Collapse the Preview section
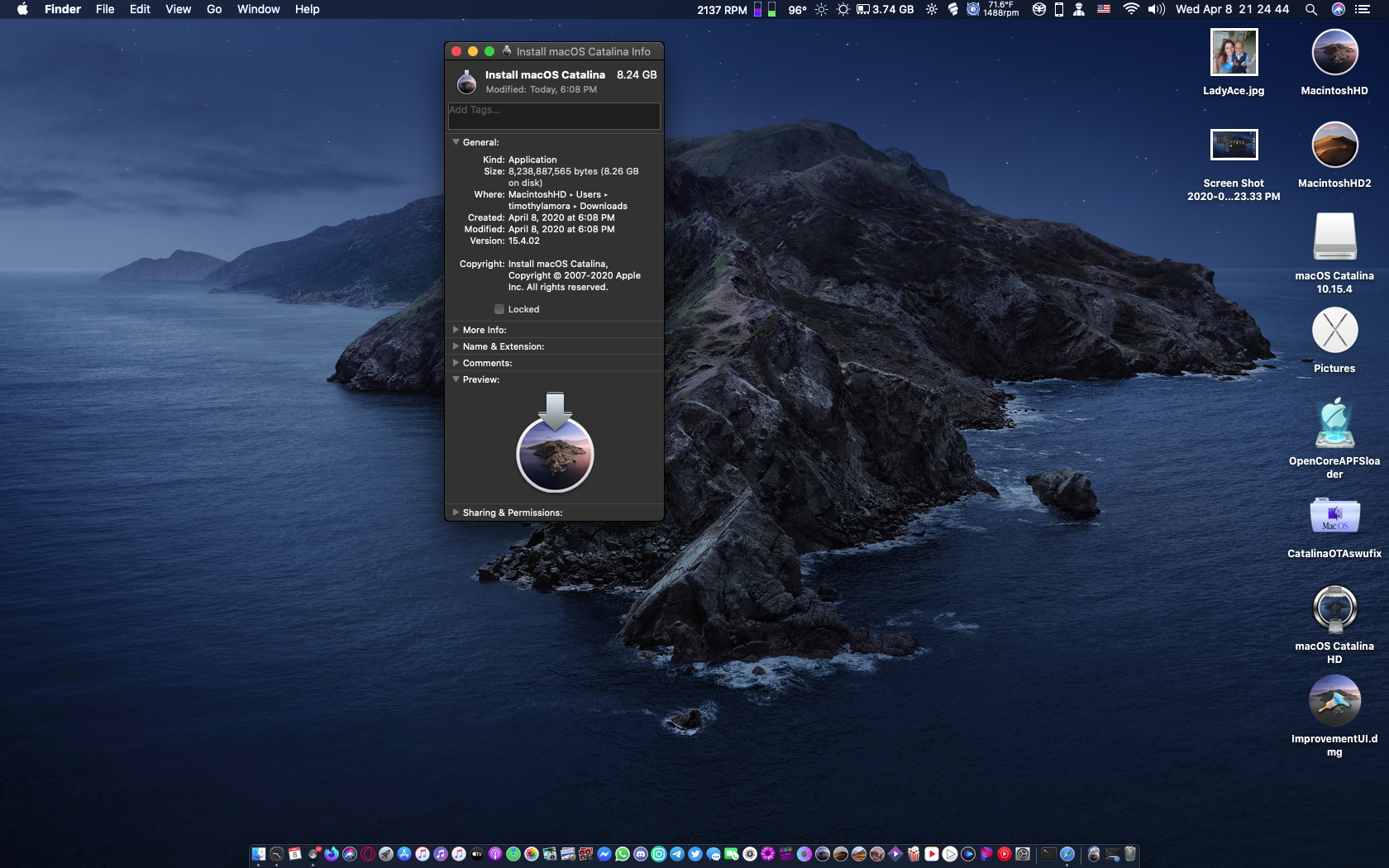 point(456,379)
